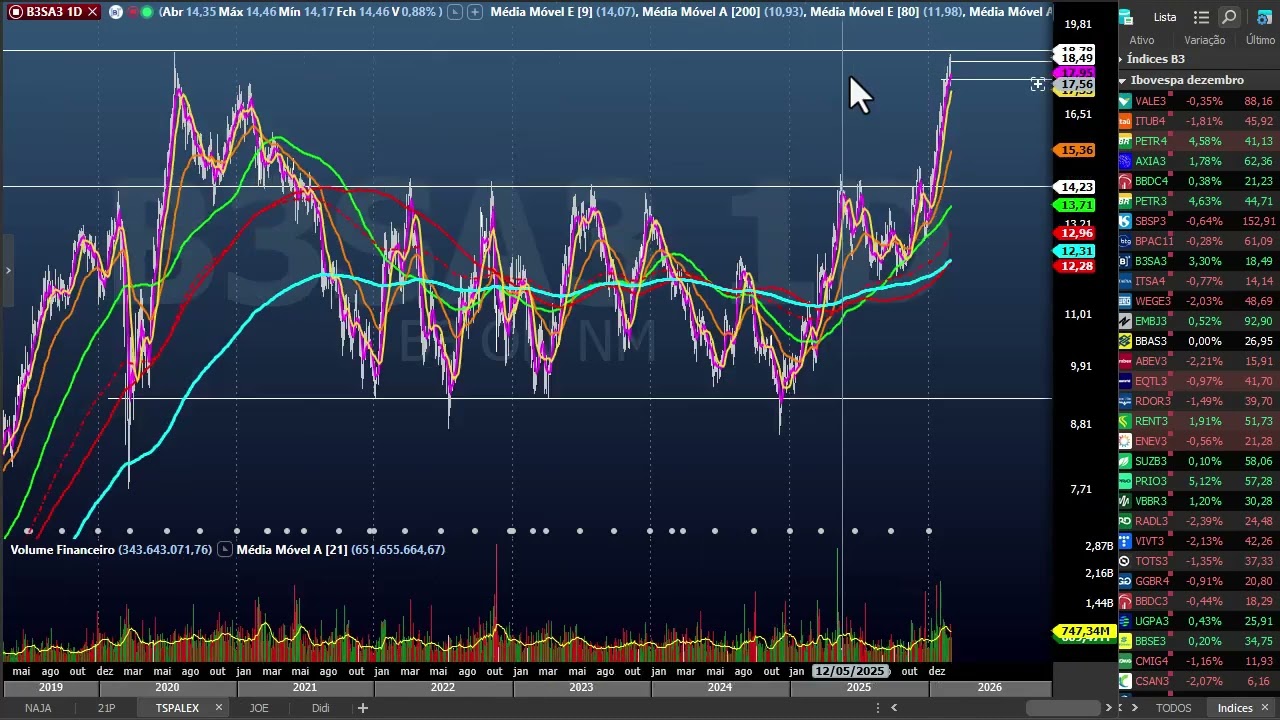Click the BBDC4 company logo icon
Screen dimensions: 1280x720
[1125, 181]
